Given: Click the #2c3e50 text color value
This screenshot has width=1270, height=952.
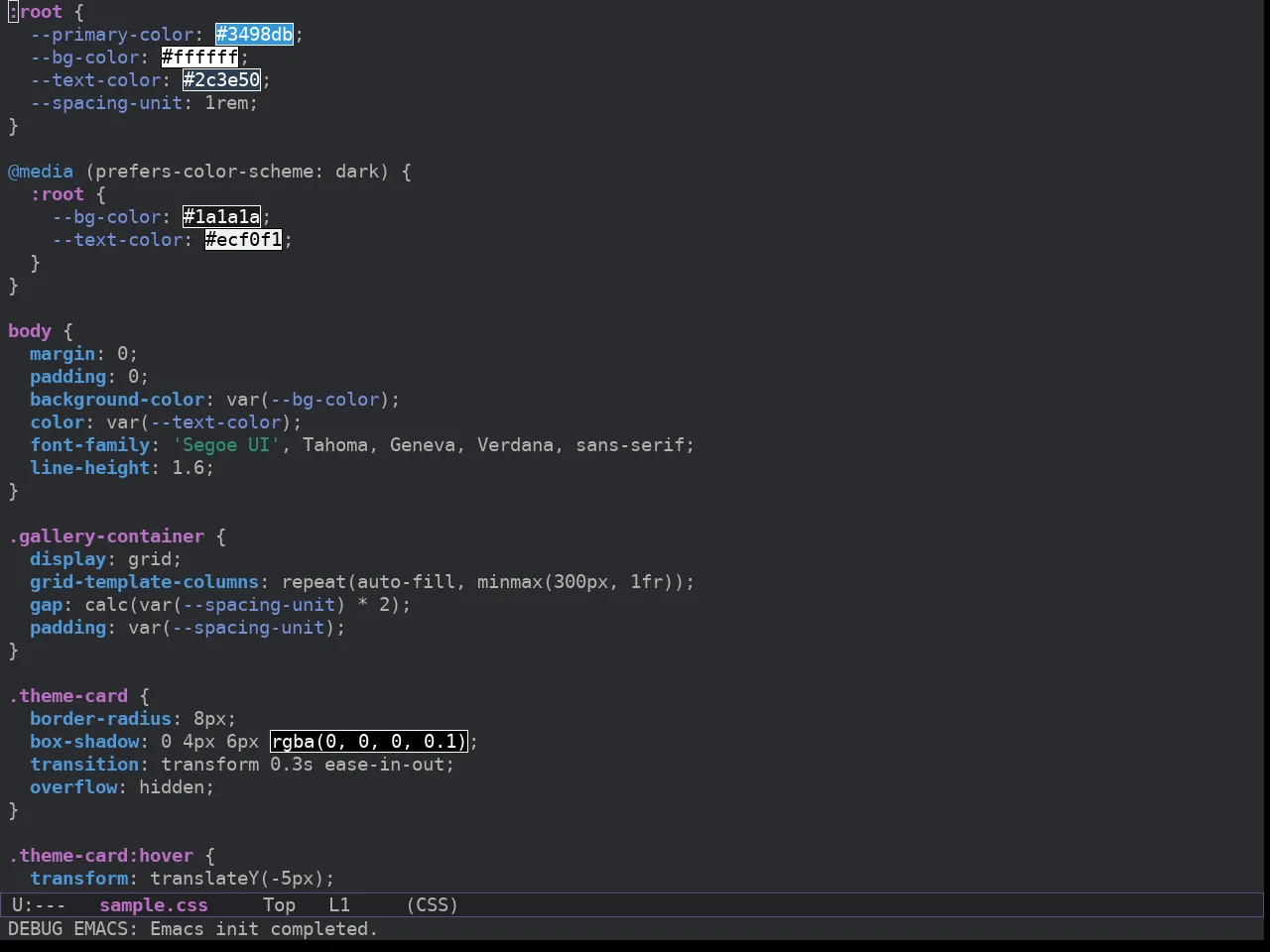Looking at the screenshot, I should (222, 80).
